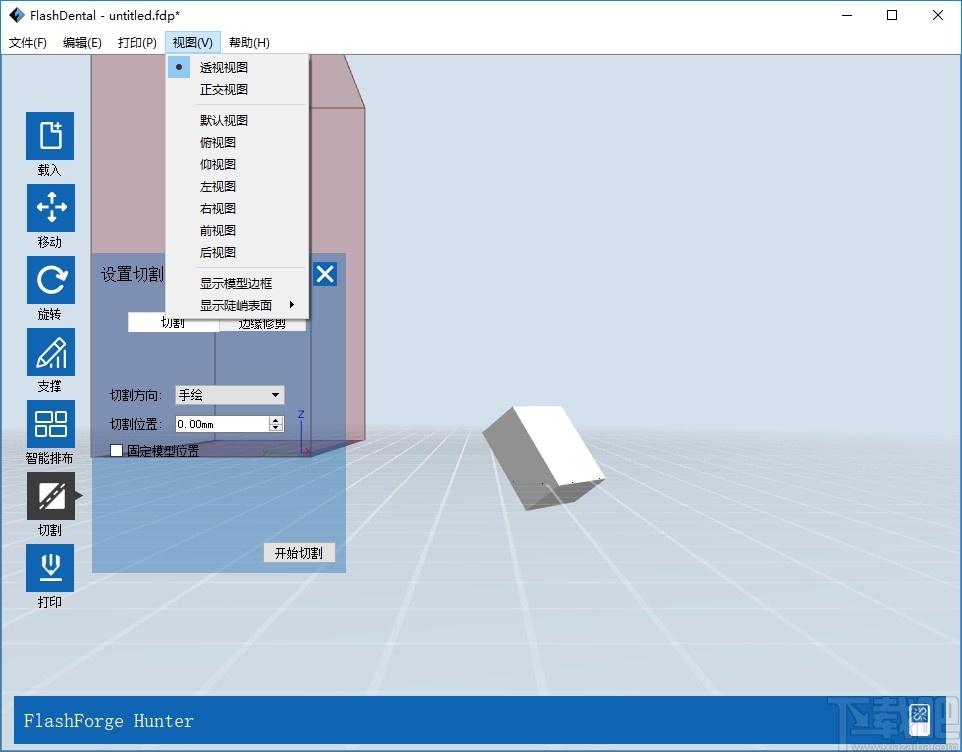The image size is (962, 752).
Task: Toggle 显示模型边框 model outline
Action: 237,283
